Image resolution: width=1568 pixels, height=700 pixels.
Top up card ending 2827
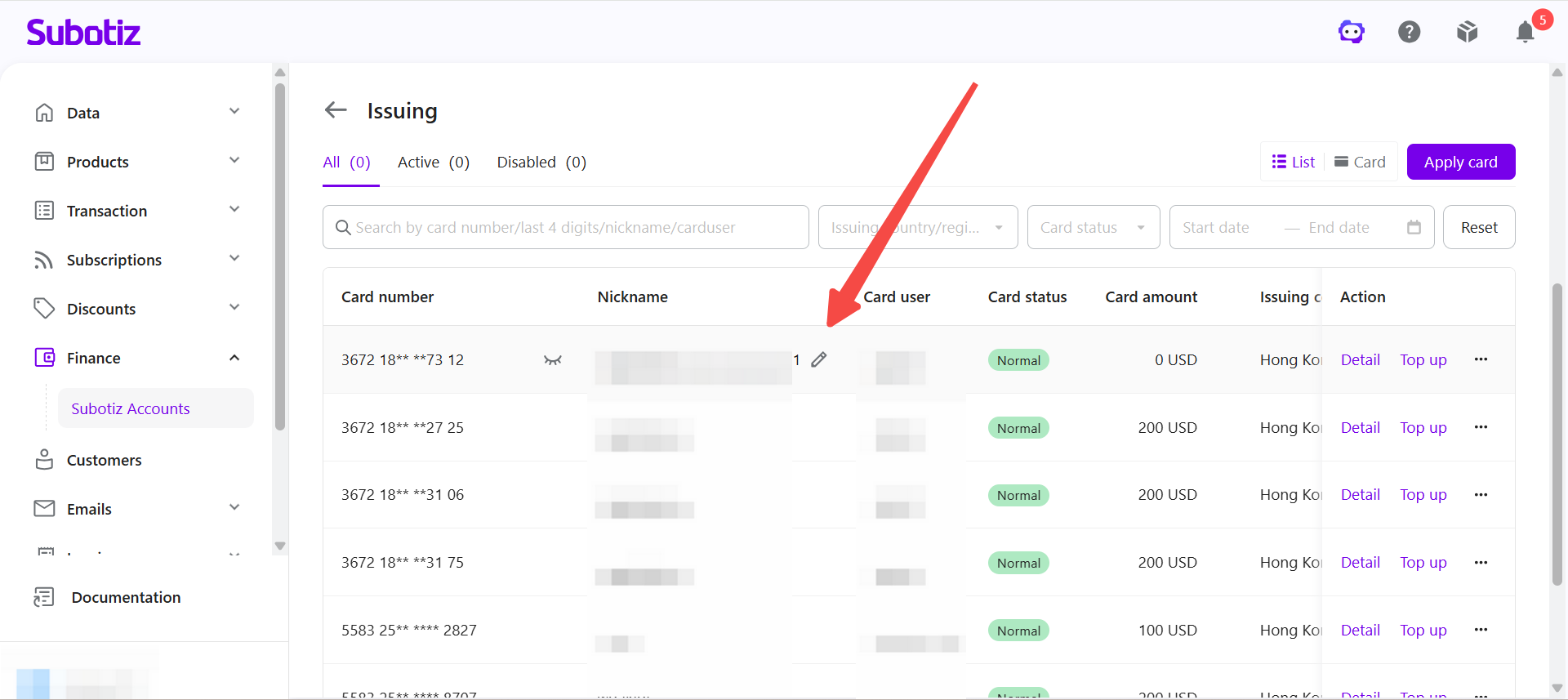1423,630
